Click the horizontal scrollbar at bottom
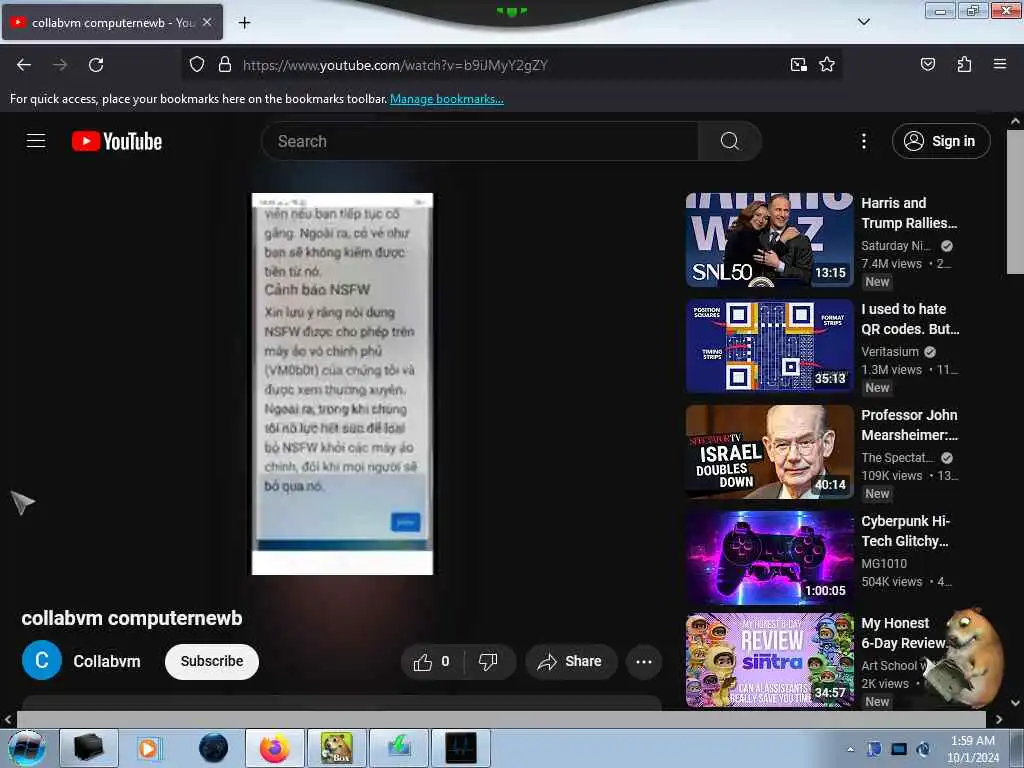This screenshot has height=768, width=1024. coord(501,719)
